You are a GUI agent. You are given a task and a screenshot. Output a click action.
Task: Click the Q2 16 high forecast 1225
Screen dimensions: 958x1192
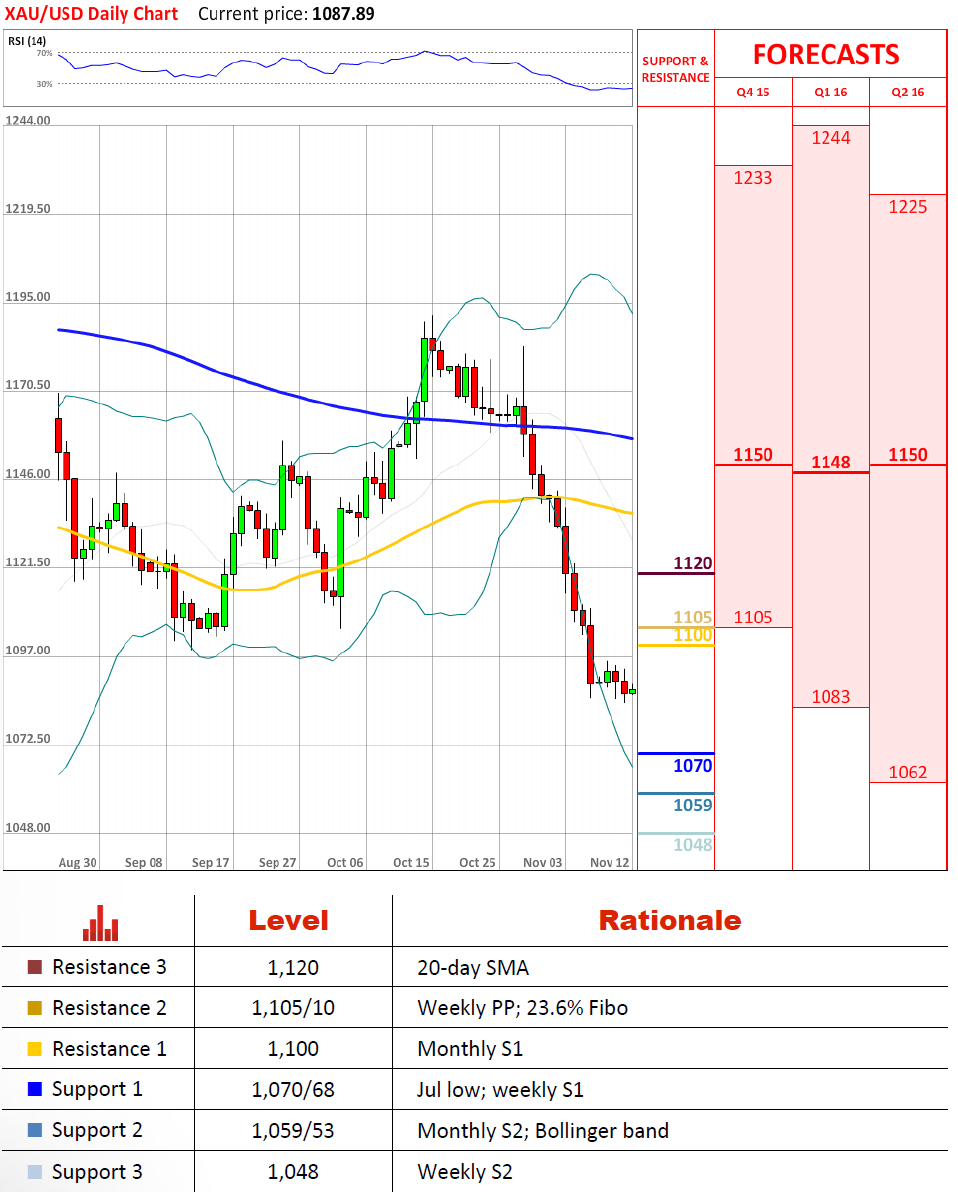908,207
